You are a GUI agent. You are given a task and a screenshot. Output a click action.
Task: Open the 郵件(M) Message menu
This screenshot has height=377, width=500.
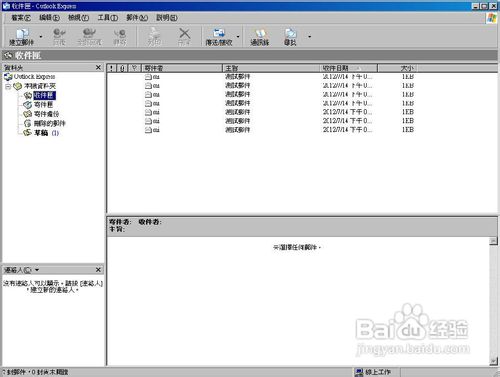[x=137, y=18]
